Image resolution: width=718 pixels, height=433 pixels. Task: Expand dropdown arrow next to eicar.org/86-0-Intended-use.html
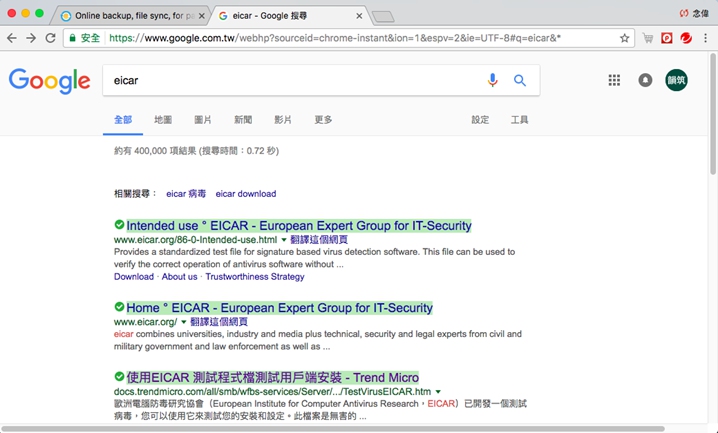tap(284, 240)
